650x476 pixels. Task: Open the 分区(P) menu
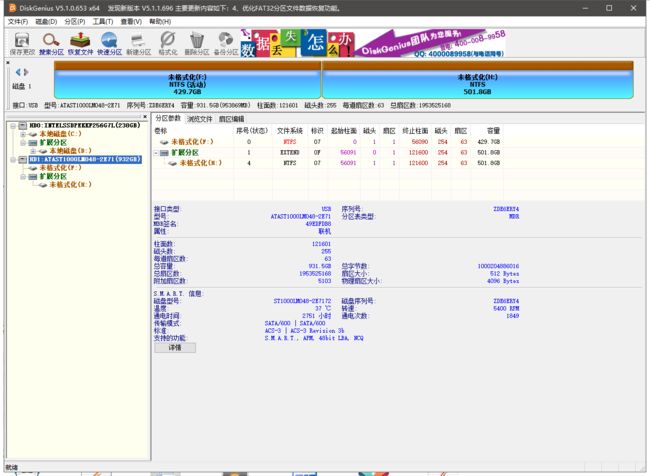[x=75, y=22]
